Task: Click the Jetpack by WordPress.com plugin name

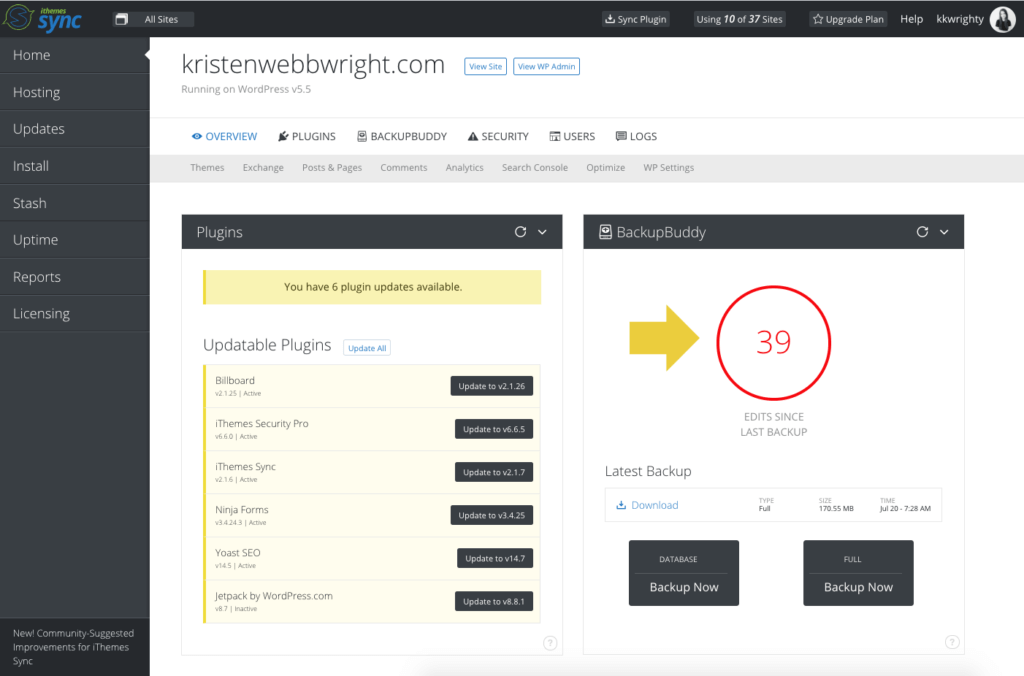Action: click(x=274, y=596)
